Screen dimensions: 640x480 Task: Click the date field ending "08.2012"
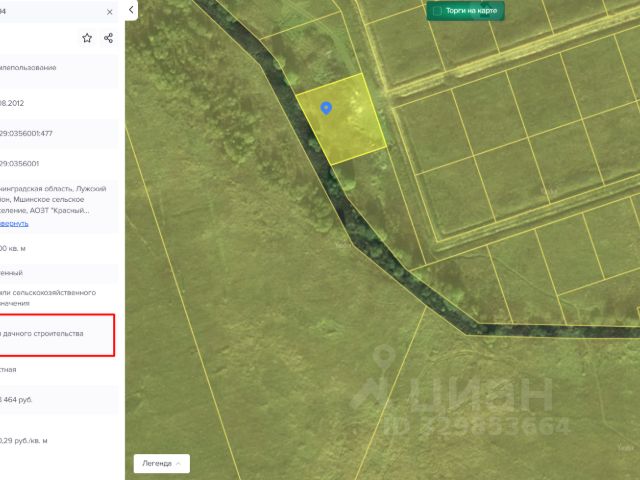tap(12, 103)
